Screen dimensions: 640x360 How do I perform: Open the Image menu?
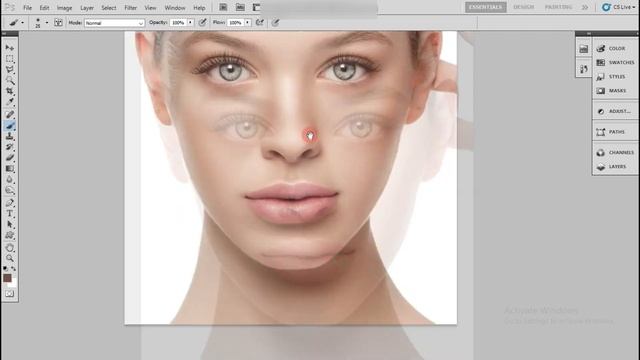coord(64,8)
